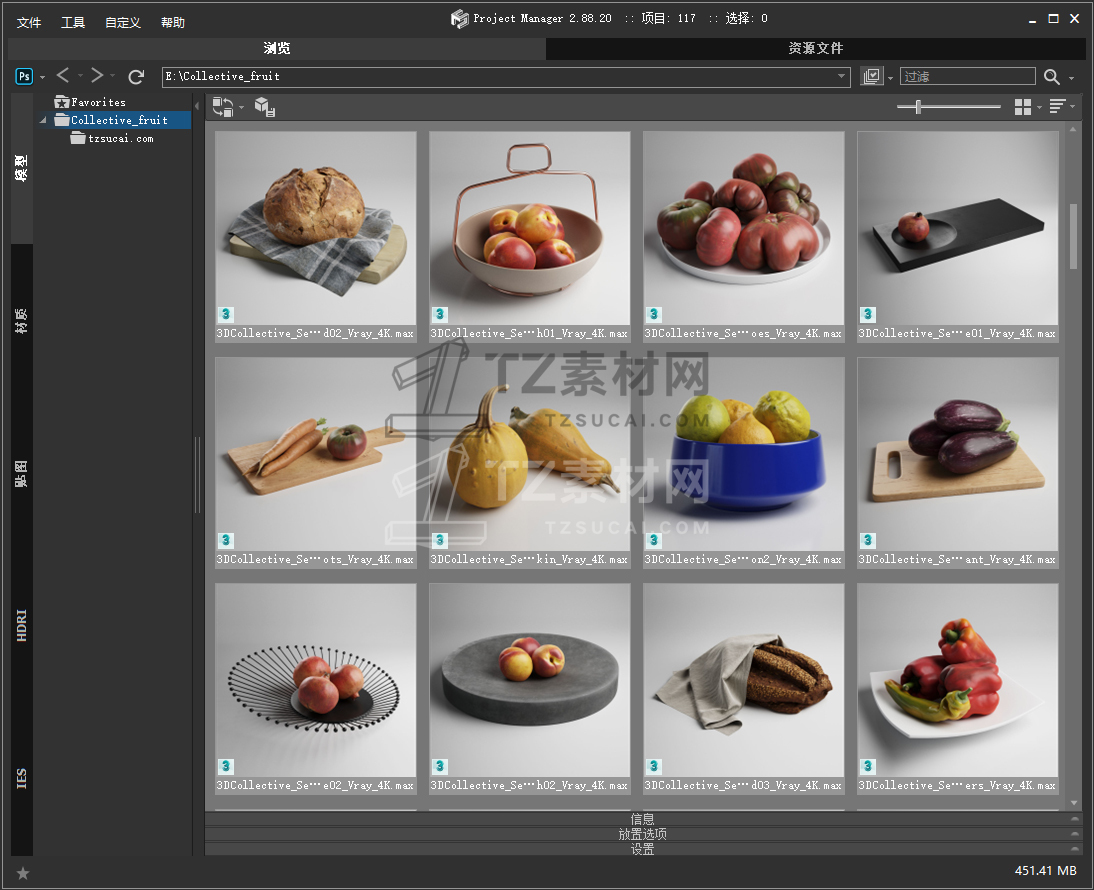This screenshot has height=890, width=1094.
Task: Toggle the checkmark filter selection button
Action: point(872,77)
